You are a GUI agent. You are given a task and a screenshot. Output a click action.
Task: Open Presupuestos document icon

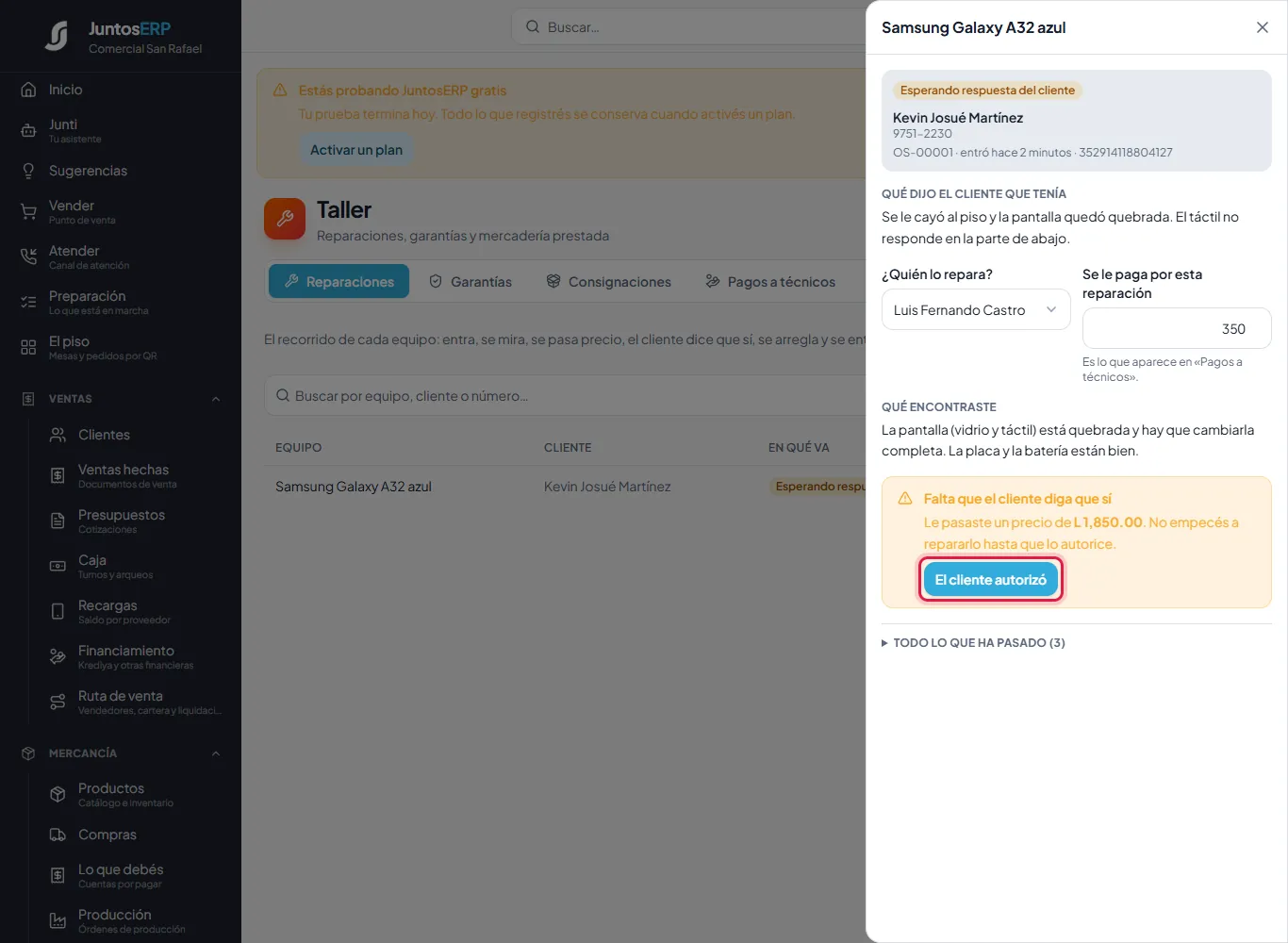tap(58, 521)
